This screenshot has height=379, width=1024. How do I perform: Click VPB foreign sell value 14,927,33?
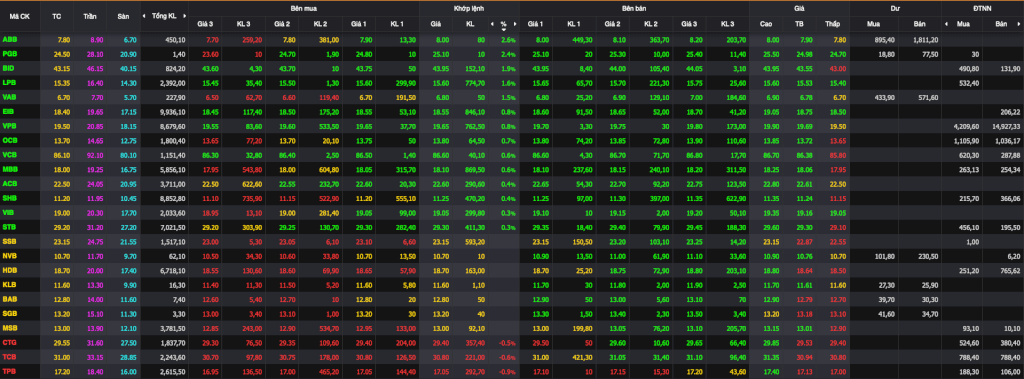coord(1007,126)
